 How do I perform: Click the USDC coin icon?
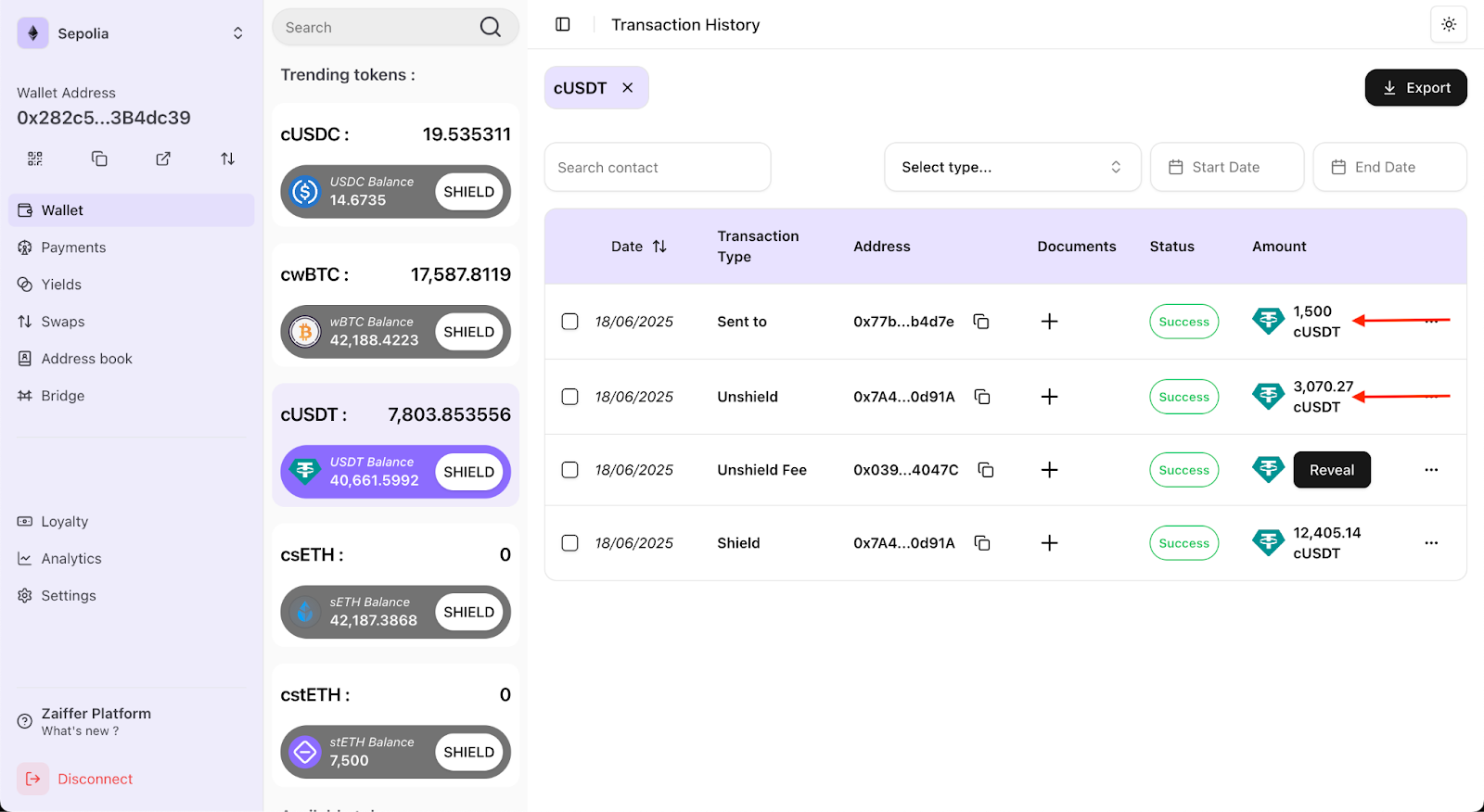pyautogui.click(x=305, y=192)
